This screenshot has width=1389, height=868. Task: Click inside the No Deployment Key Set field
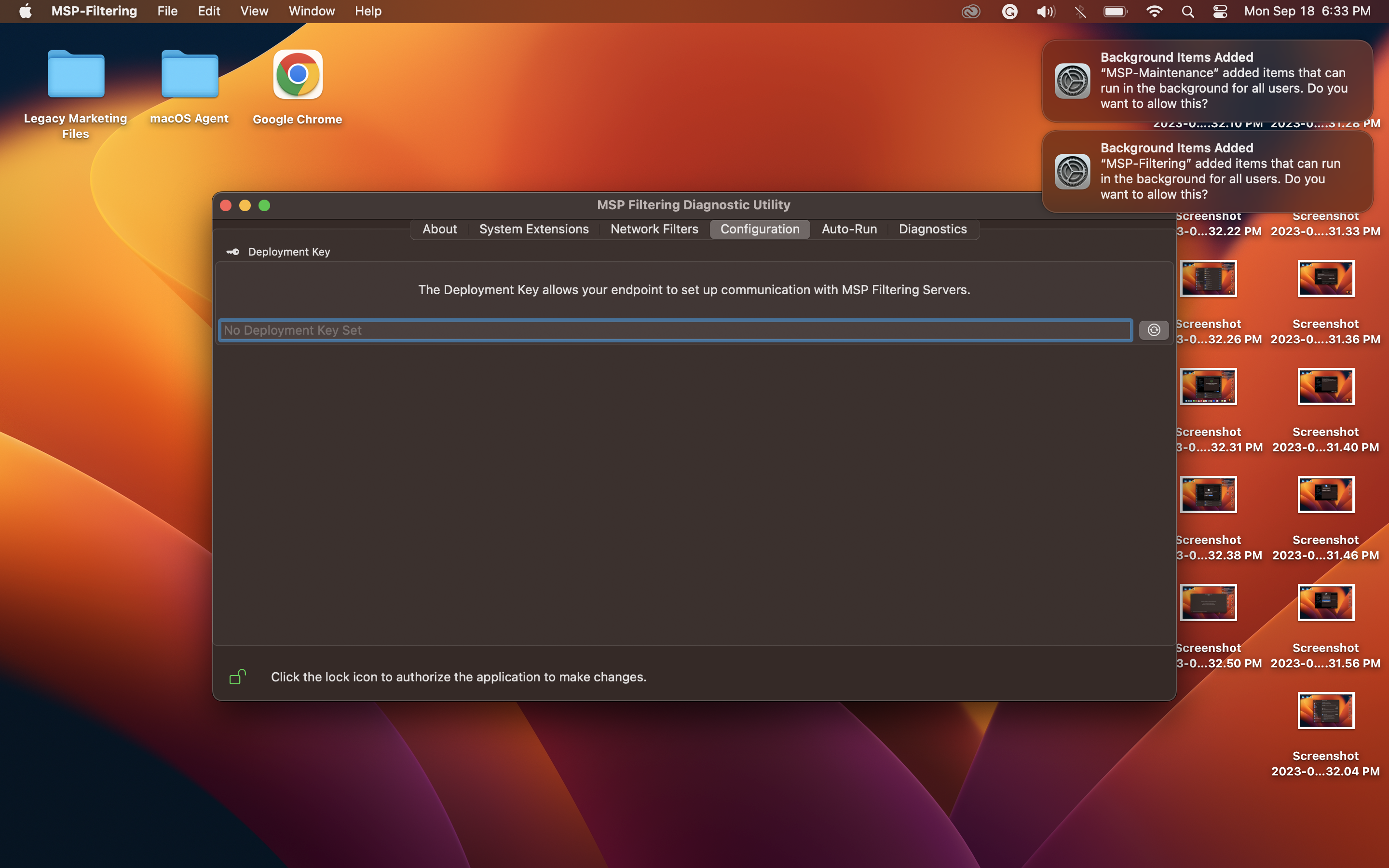(631, 329)
